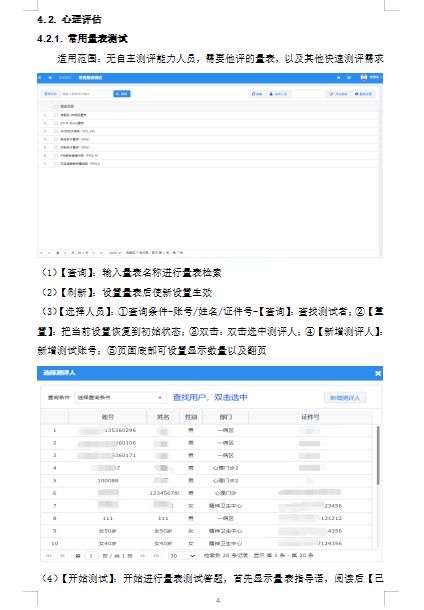The image size is (424, 610).
Task: Click the blue 查询 search button
Action: pos(122,94)
